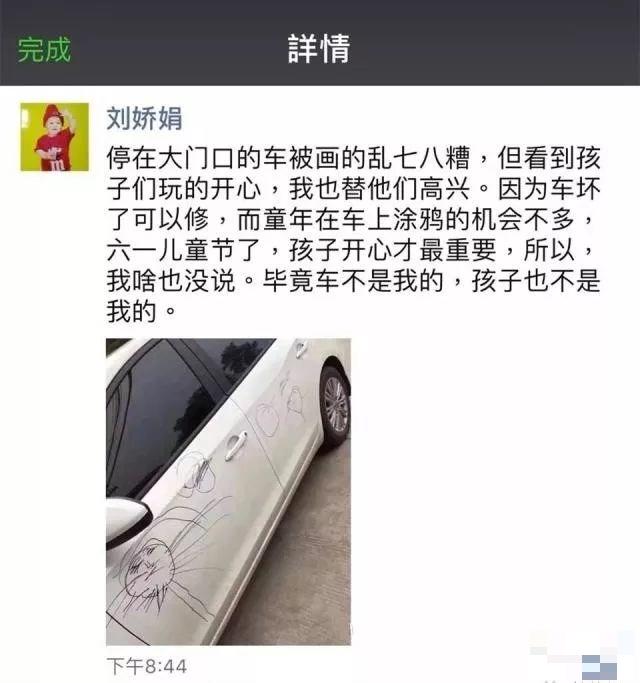Open the scribbled white car photo
The width and height of the screenshot is (640, 683).
point(228,491)
